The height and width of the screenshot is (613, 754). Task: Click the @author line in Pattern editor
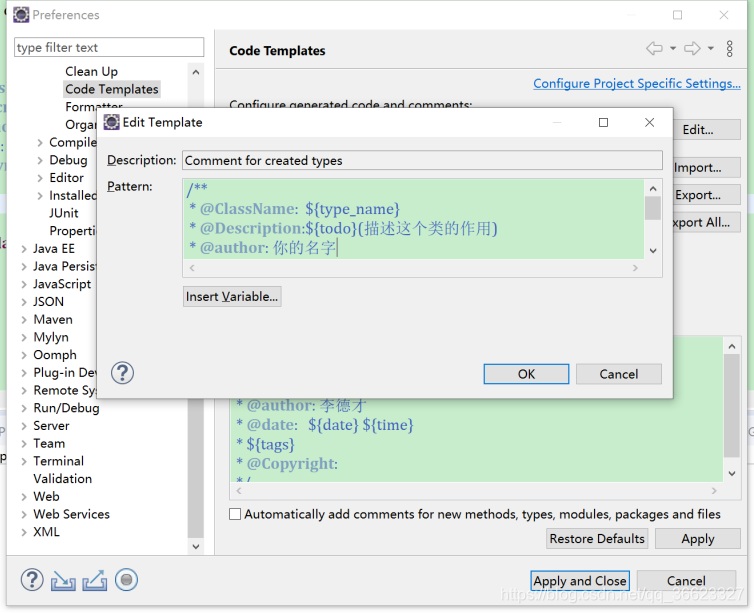[262, 248]
